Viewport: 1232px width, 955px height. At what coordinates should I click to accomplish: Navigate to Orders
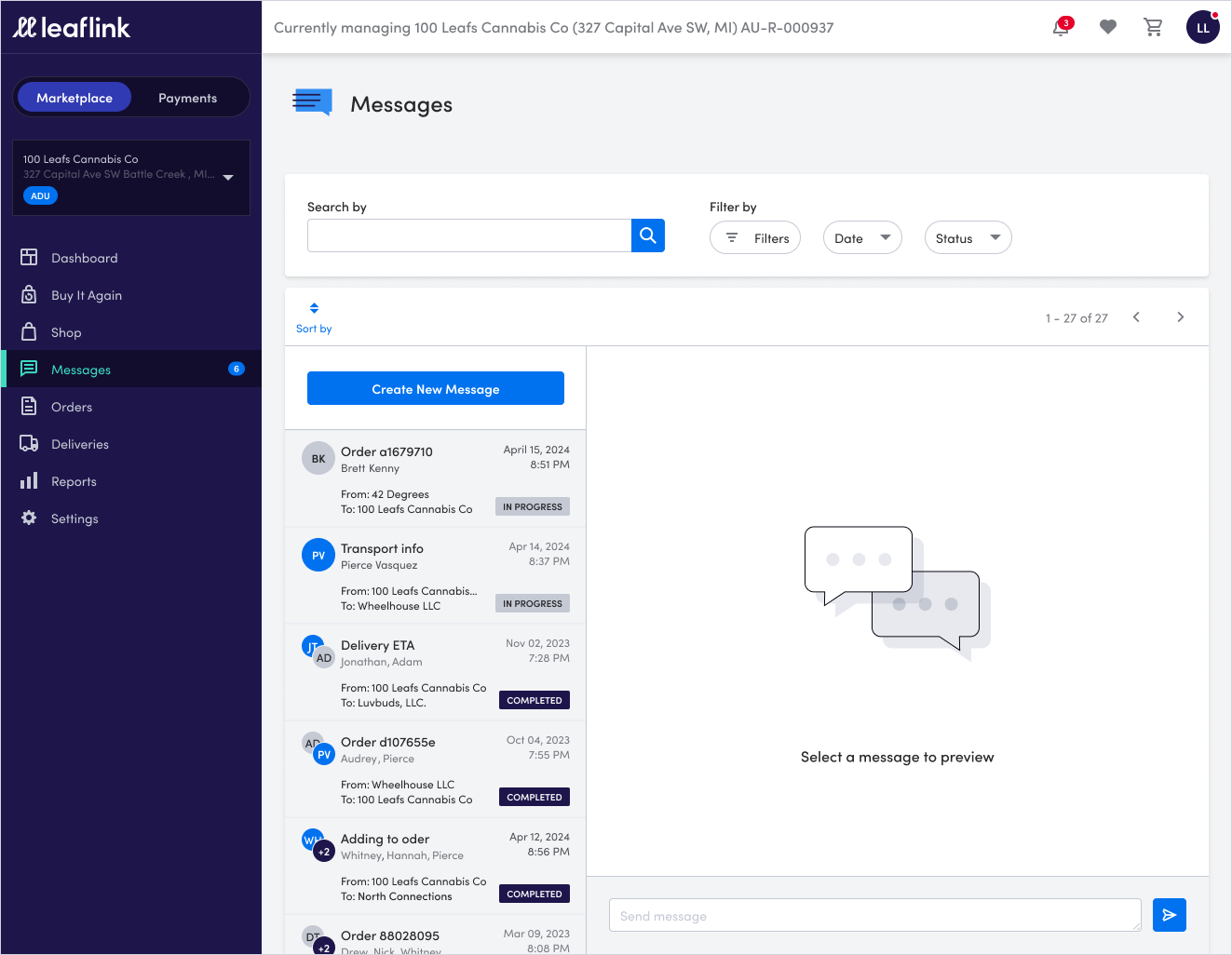coord(131,407)
